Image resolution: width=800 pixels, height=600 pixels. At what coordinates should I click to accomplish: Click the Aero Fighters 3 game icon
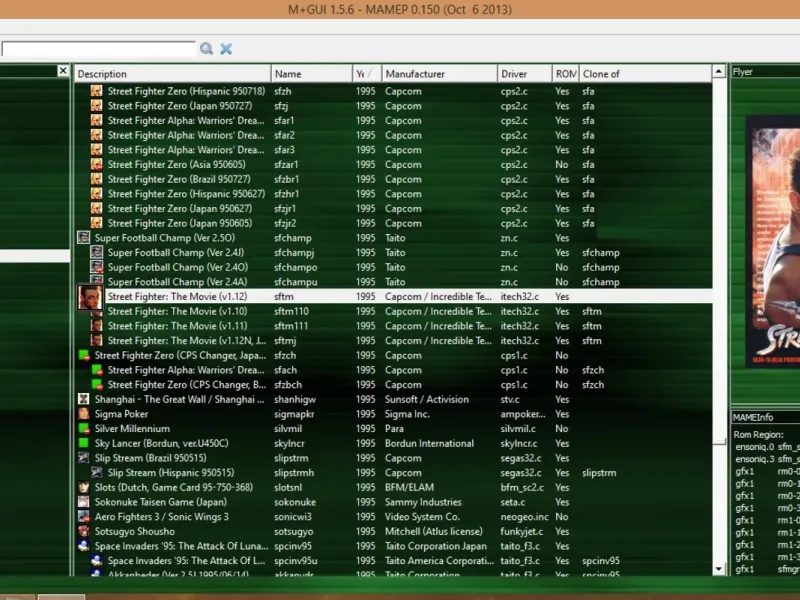[x=84, y=517]
